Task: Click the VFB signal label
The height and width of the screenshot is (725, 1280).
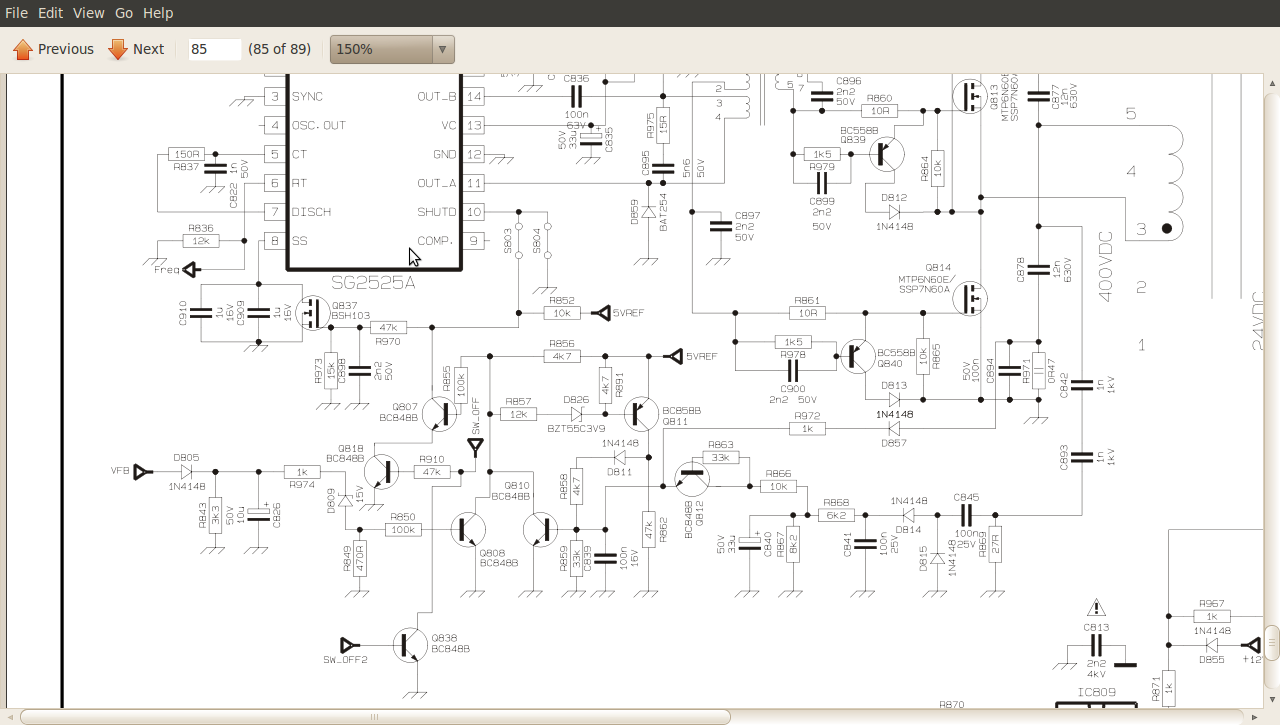Action: [x=120, y=470]
